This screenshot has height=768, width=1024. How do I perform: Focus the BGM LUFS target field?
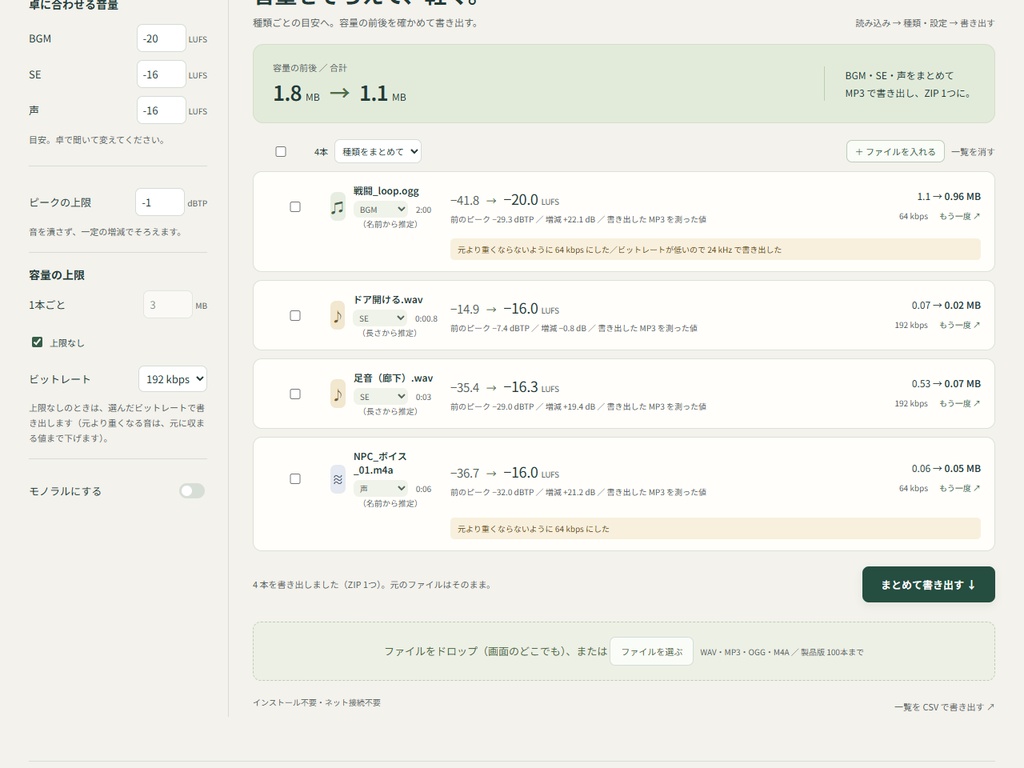tap(161, 39)
